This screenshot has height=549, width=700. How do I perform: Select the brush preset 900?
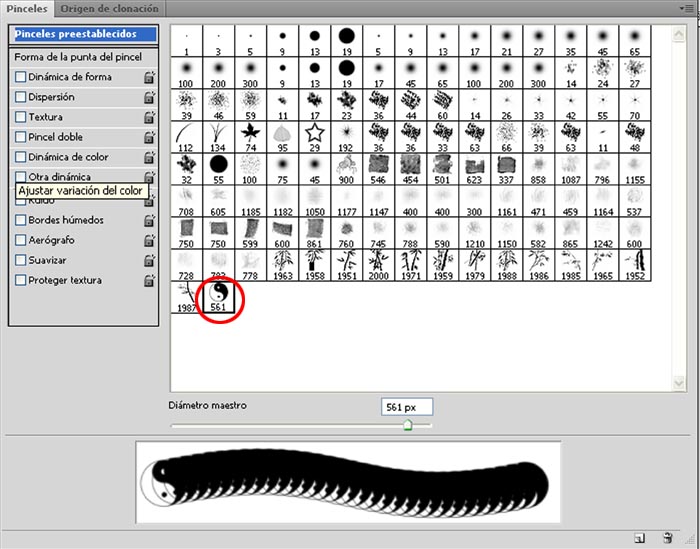[x=347, y=170]
